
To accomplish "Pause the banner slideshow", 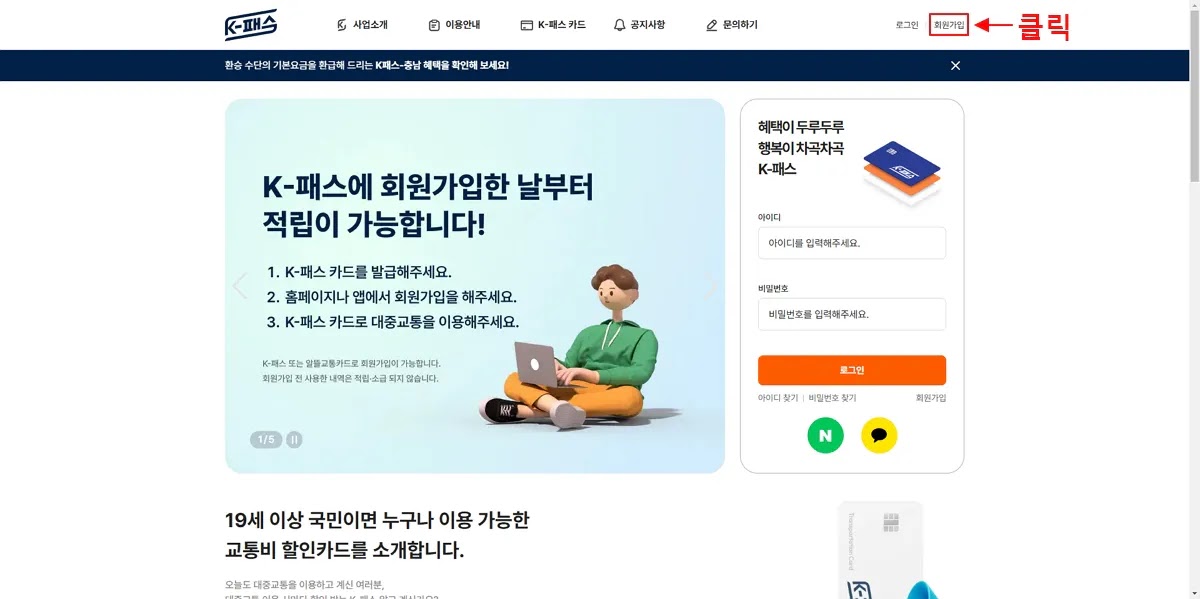I will click(294, 439).
